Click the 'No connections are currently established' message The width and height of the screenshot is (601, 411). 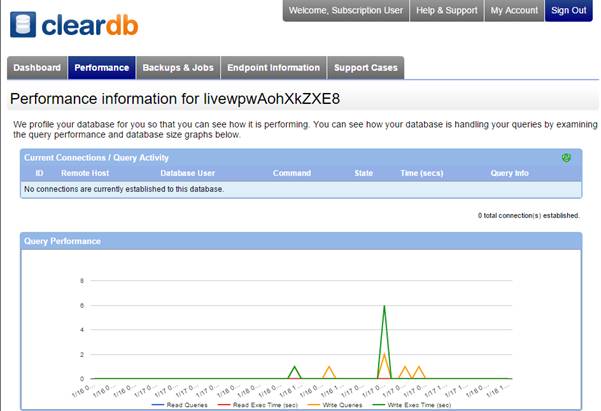click(x=124, y=189)
